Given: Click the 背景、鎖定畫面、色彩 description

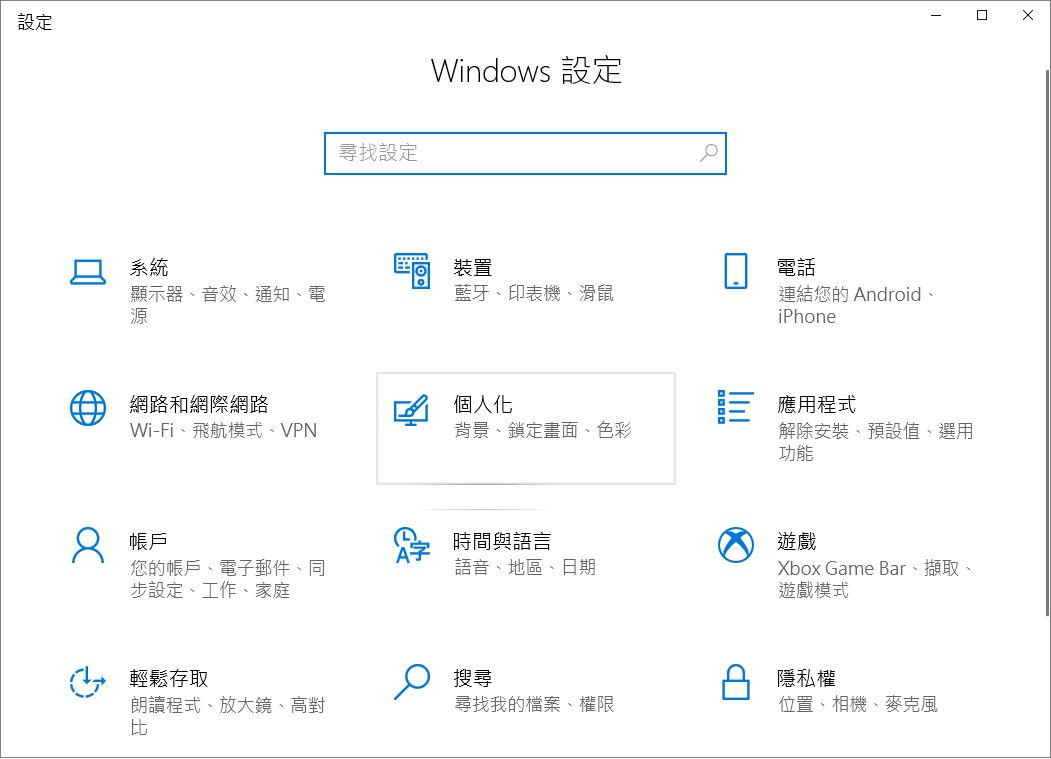Looking at the screenshot, I should [x=543, y=430].
